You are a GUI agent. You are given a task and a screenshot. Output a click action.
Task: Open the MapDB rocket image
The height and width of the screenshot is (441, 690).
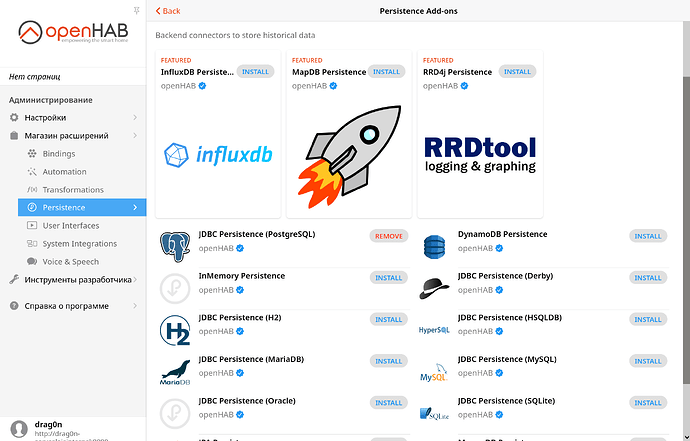tap(349, 156)
